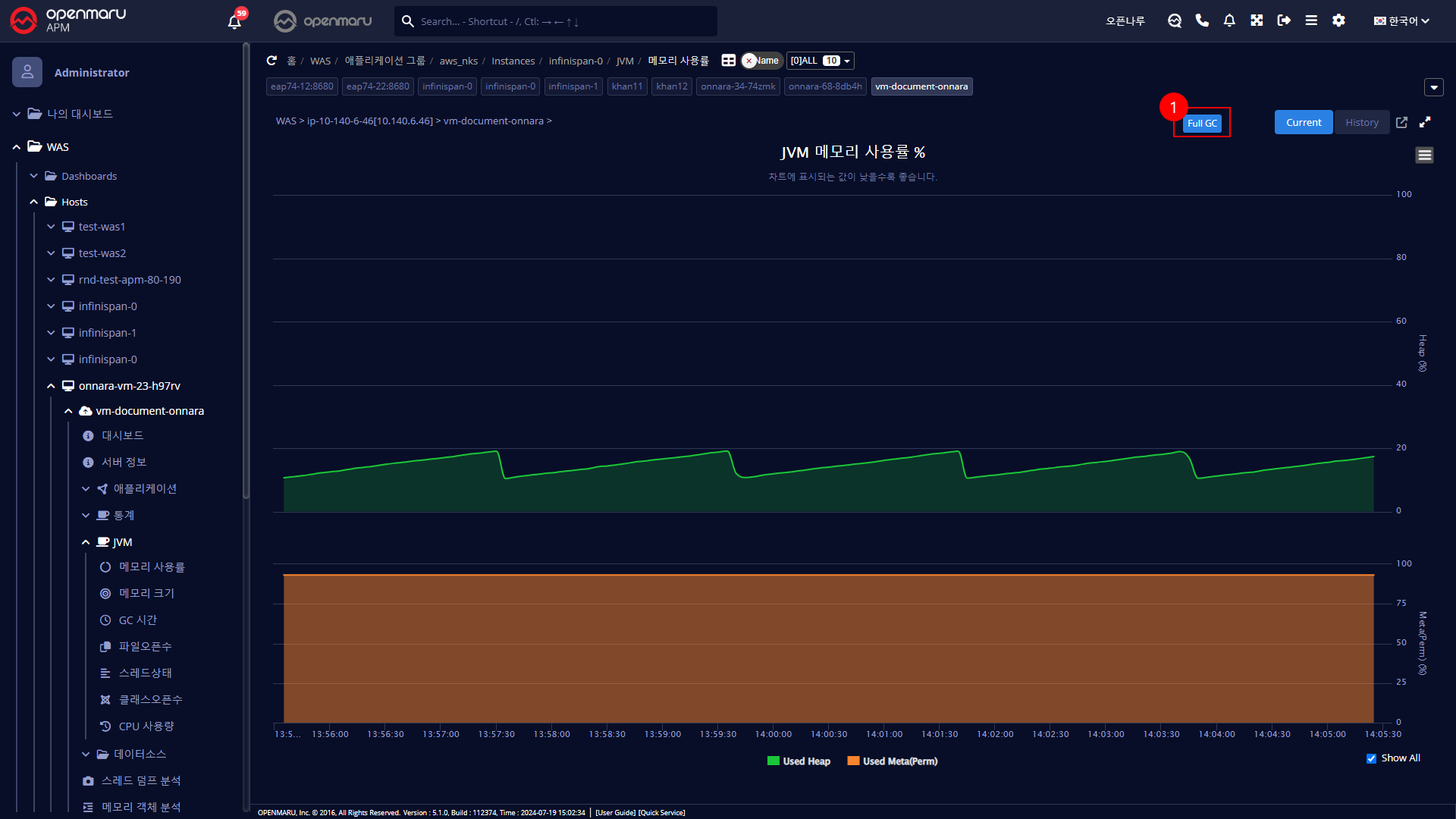Open the 스레드 덤프 분석 tool
This screenshot has width=1456, height=819.
click(143, 780)
